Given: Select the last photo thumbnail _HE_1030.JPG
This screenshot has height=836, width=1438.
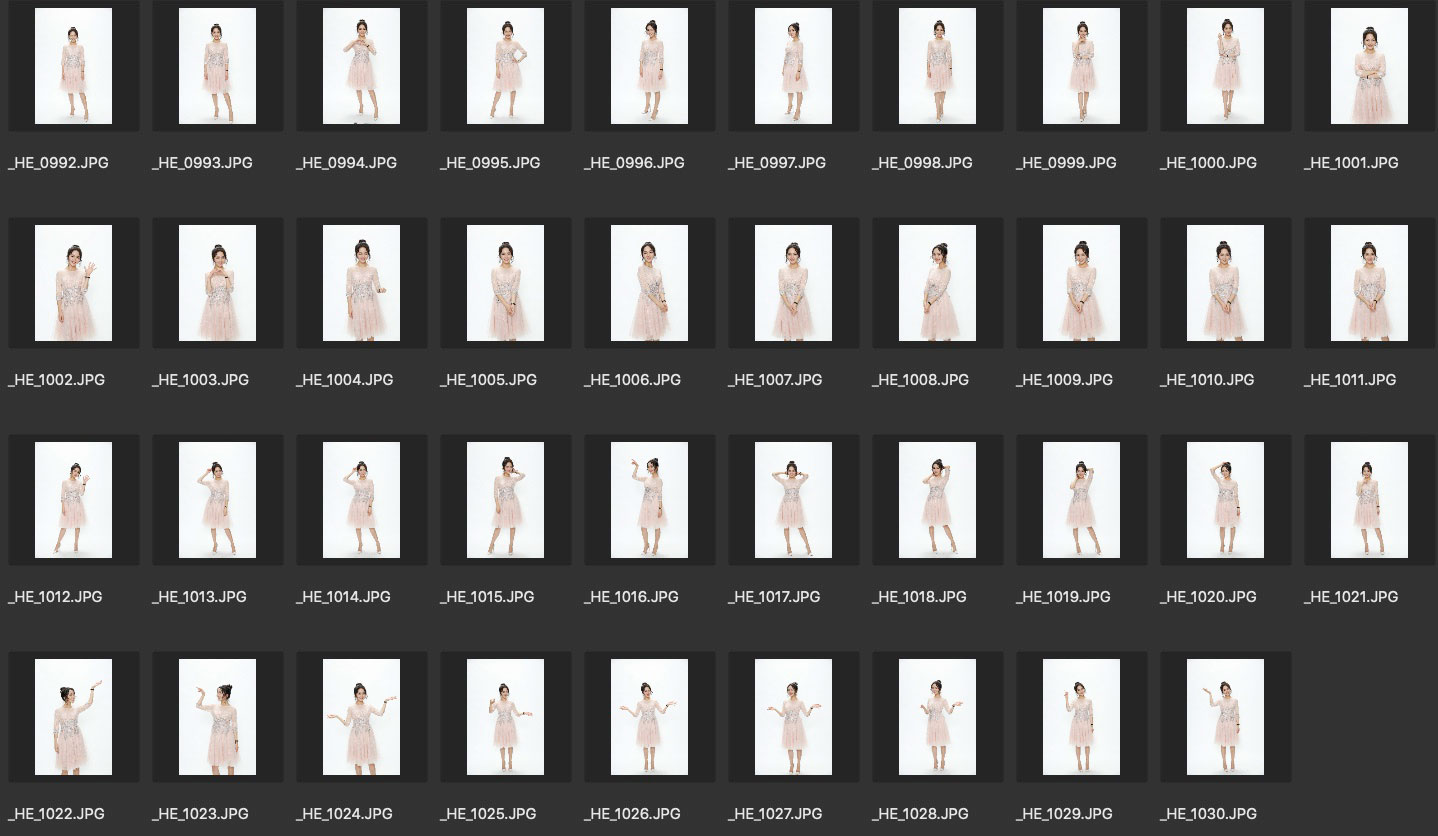Looking at the screenshot, I should coord(1225,717).
